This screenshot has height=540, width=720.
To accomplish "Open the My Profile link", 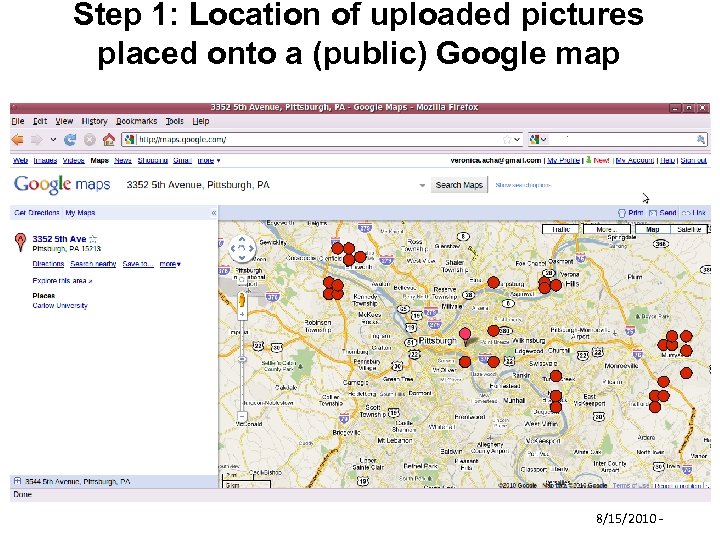I will [x=563, y=160].
